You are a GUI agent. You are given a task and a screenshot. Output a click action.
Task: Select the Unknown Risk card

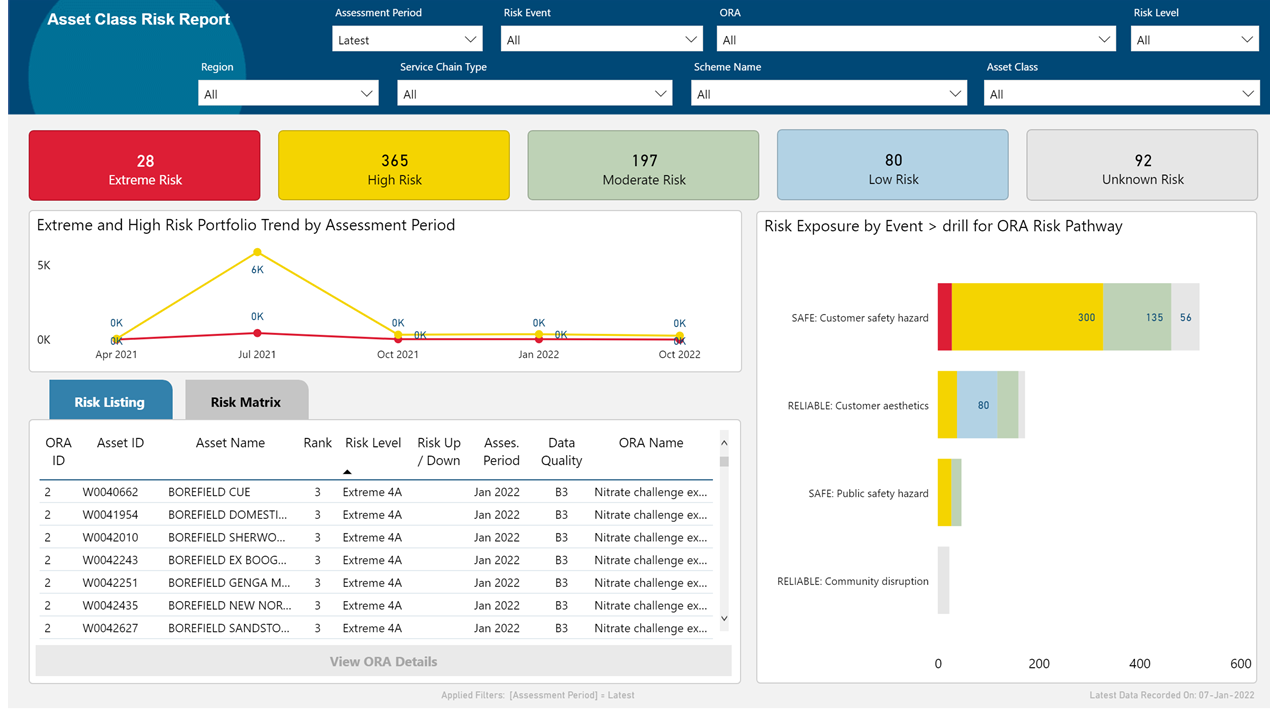click(1142, 164)
